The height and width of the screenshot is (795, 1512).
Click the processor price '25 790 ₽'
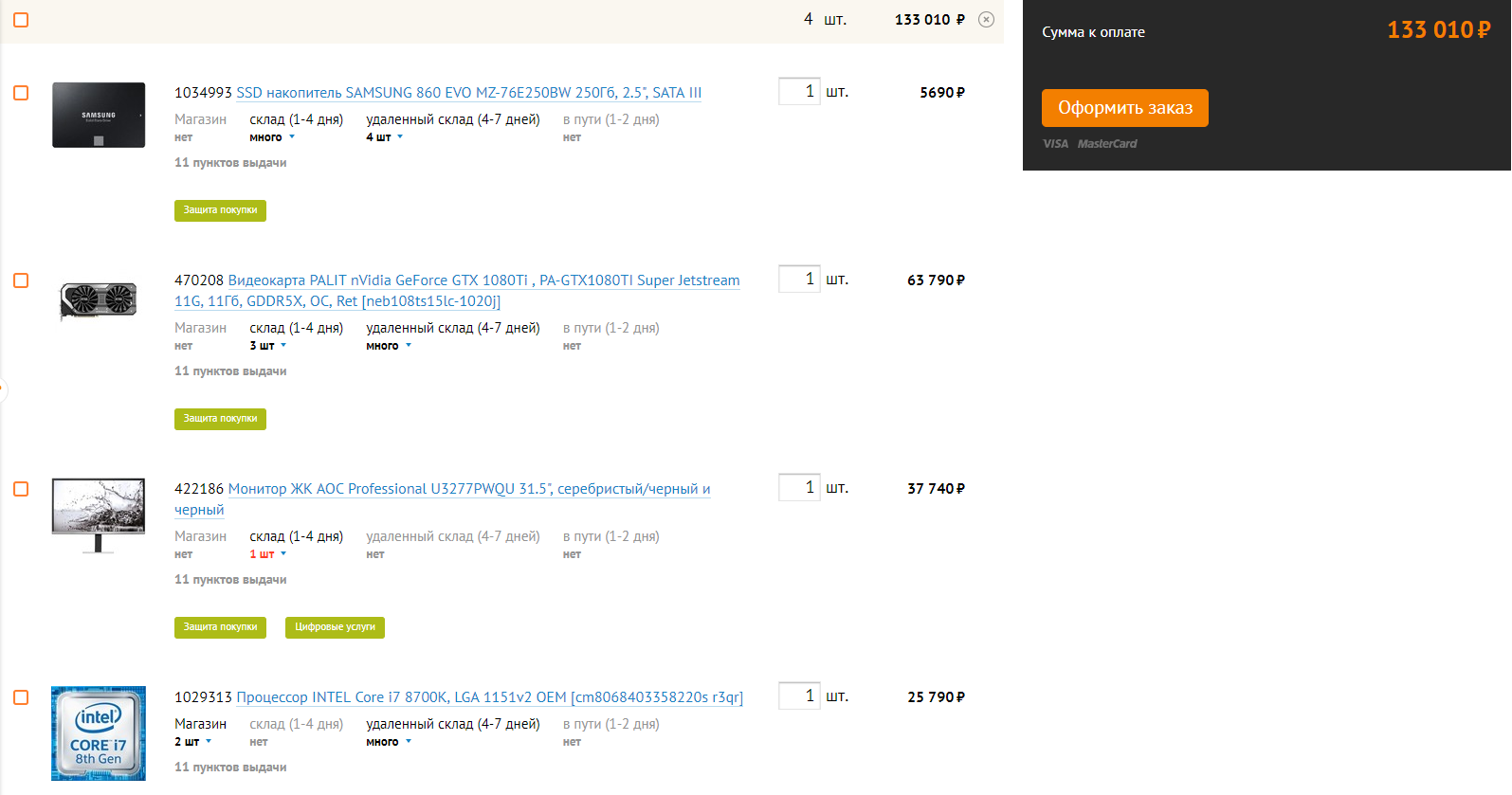pos(937,697)
